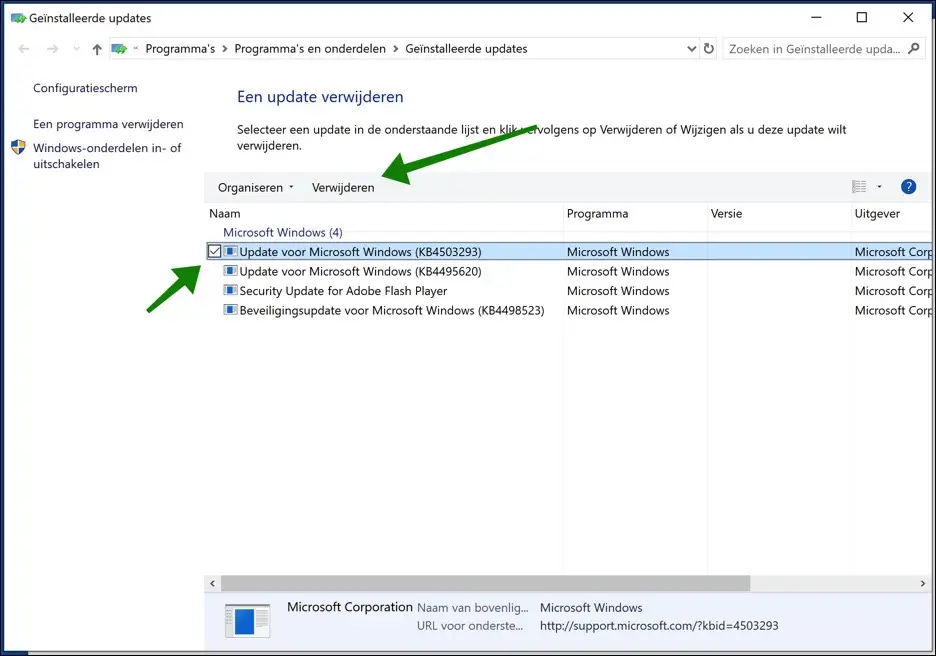Open Help with the blue question mark
The width and height of the screenshot is (936, 656).
click(909, 187)
